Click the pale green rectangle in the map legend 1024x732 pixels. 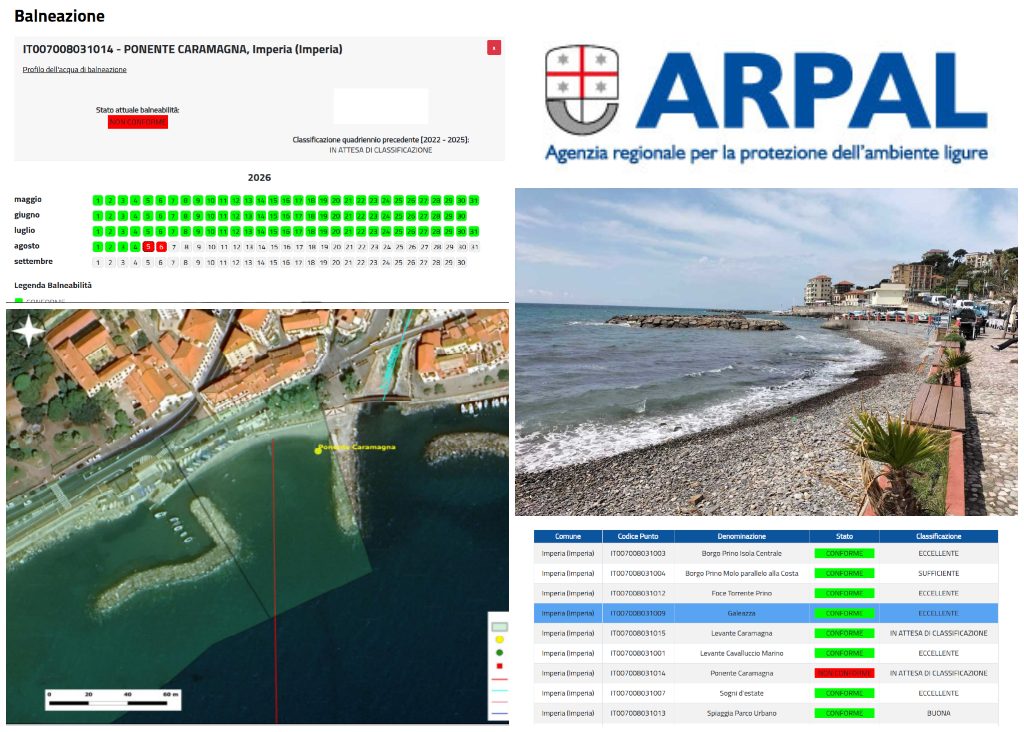(499, 627)
